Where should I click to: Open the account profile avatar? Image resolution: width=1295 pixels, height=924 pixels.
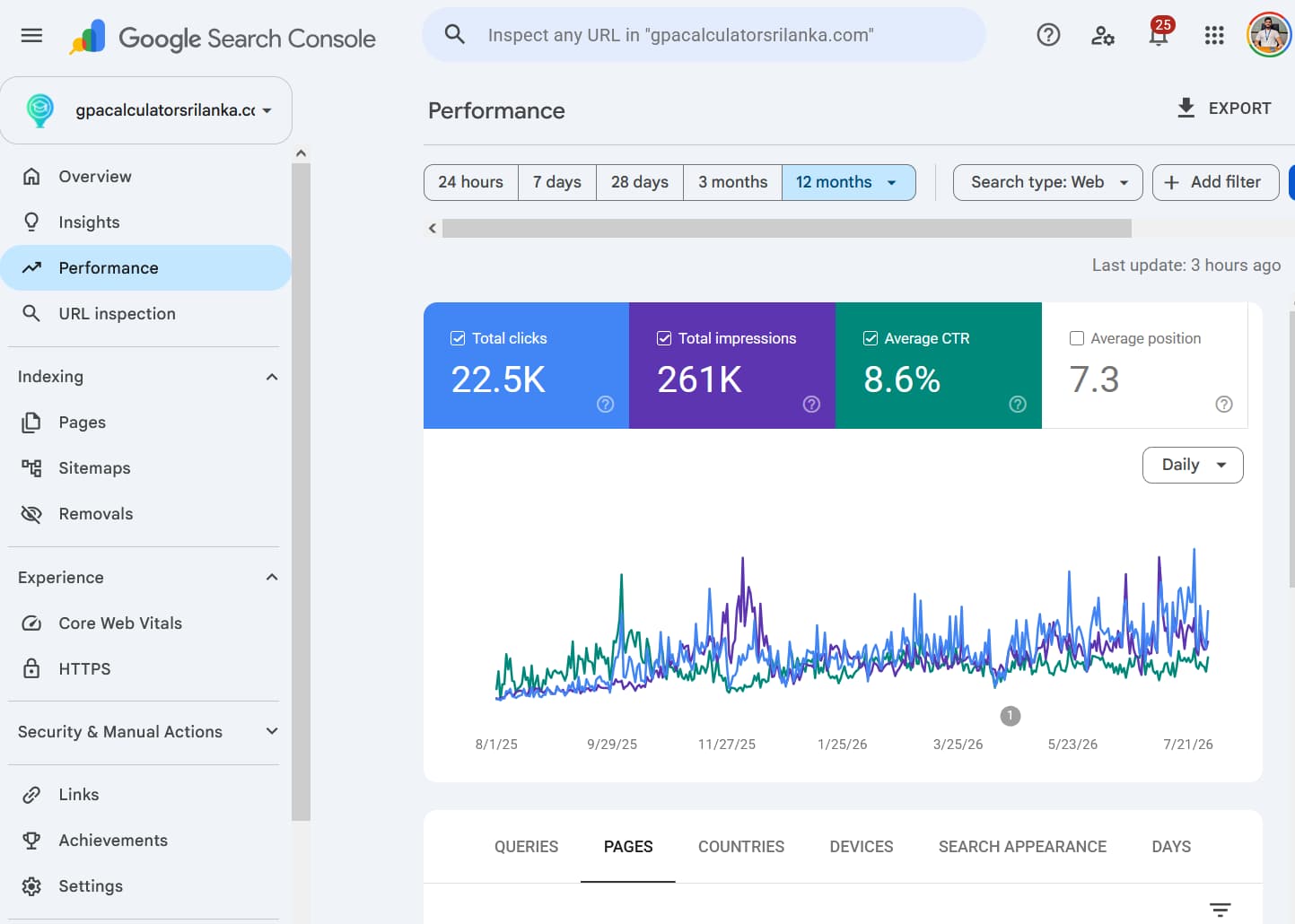tap(1269, 35)
